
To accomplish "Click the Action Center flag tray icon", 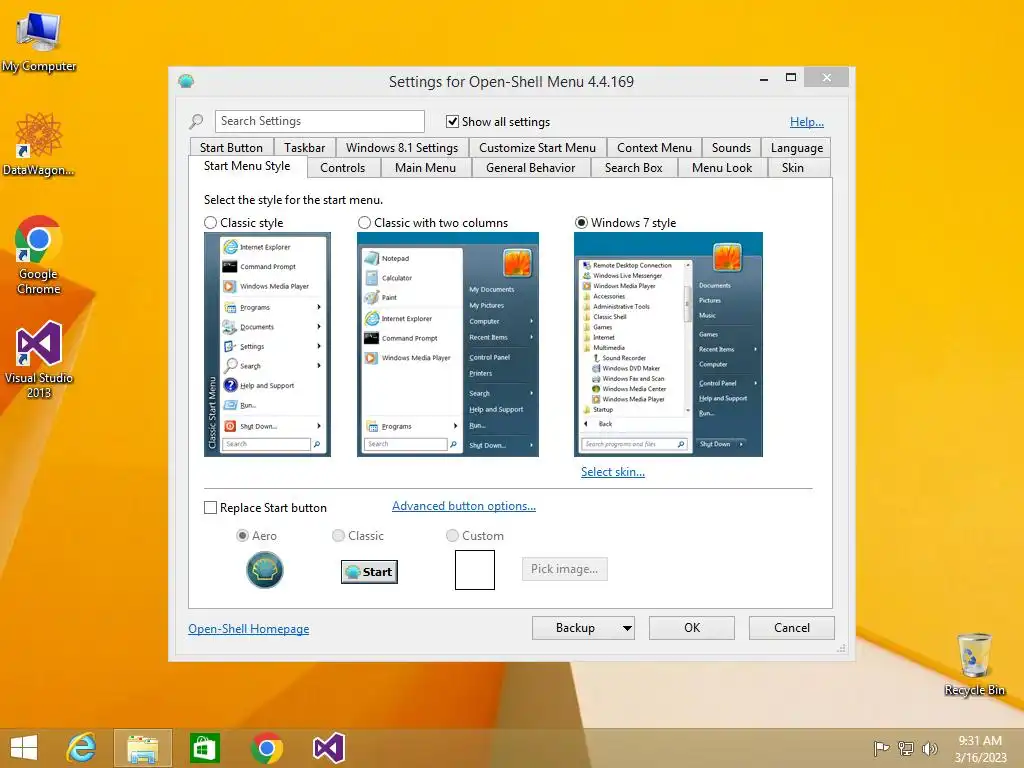I will tap(881, 748).
